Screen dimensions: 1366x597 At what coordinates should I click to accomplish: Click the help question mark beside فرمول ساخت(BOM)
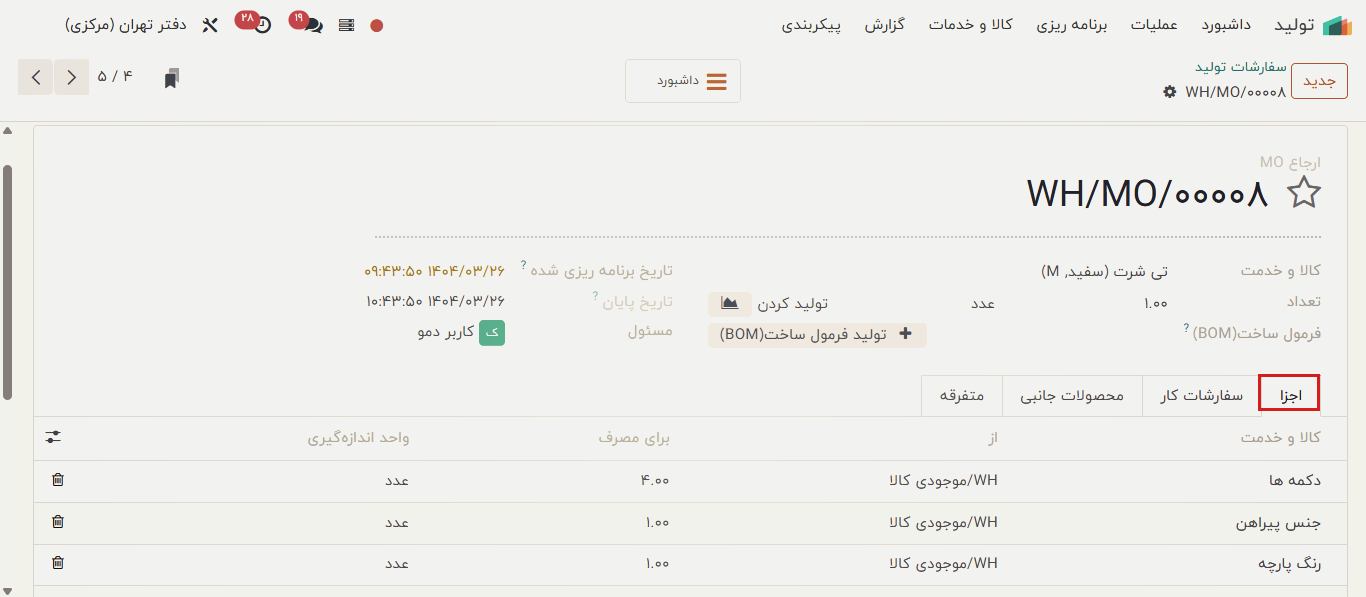[x=1187, y=328]
